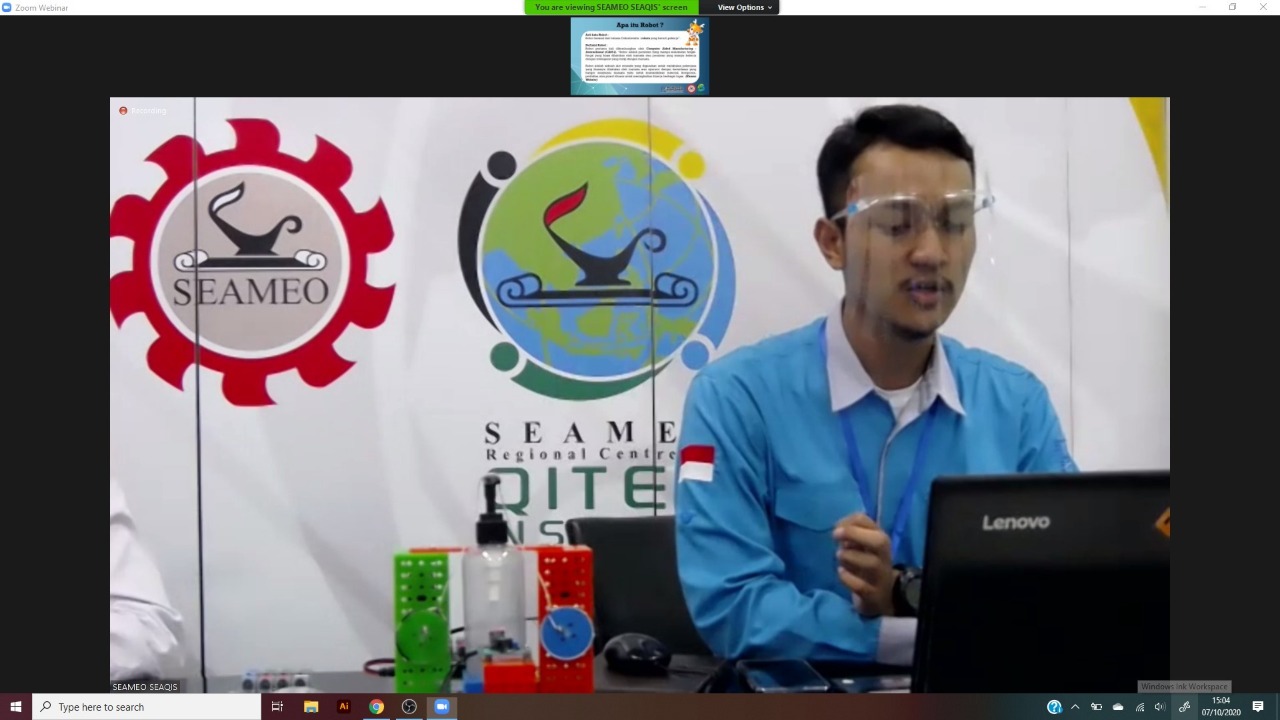
Task: Click the green 'You are viewing' screen banner
Action: click(x=611, y=7)
